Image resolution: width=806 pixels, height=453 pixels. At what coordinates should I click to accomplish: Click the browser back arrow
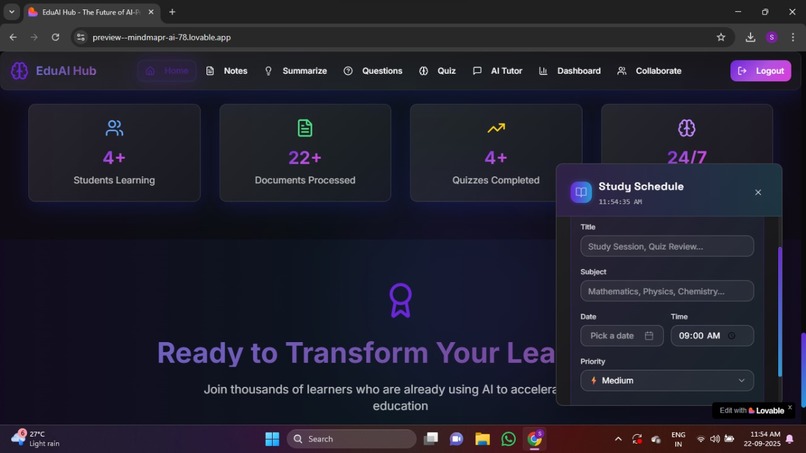13,37
